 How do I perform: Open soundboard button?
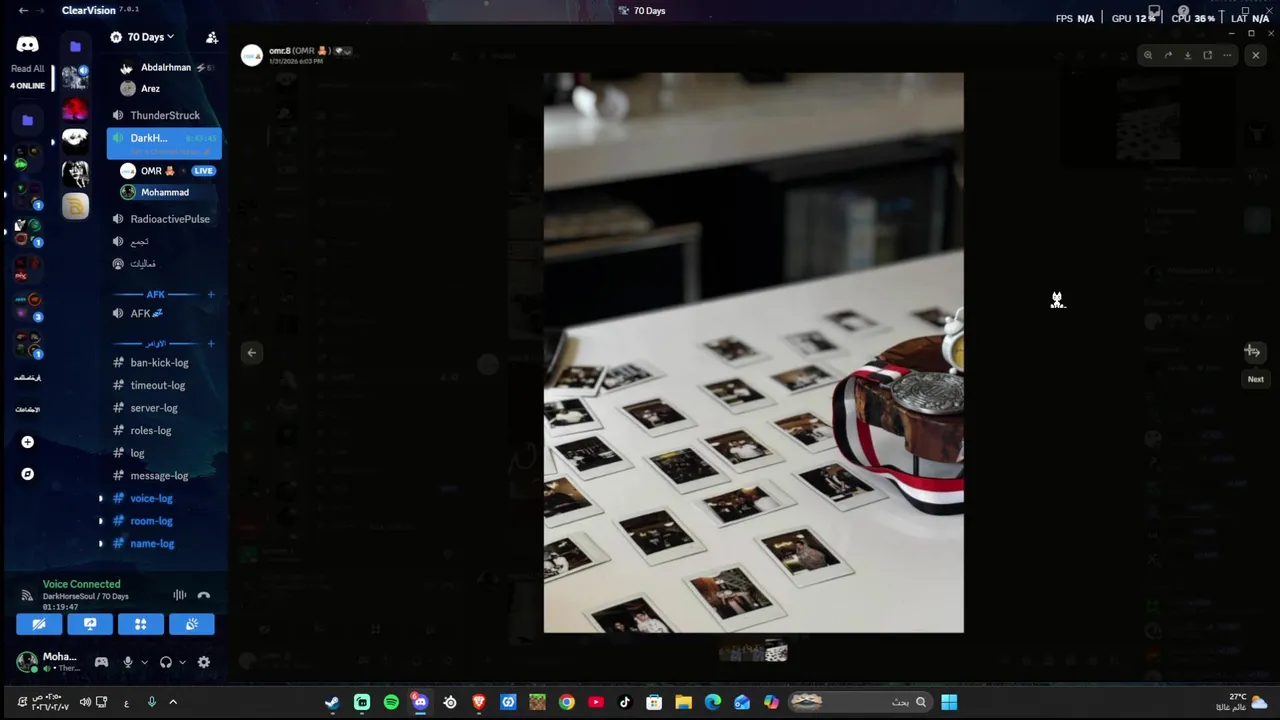[192, 624]
